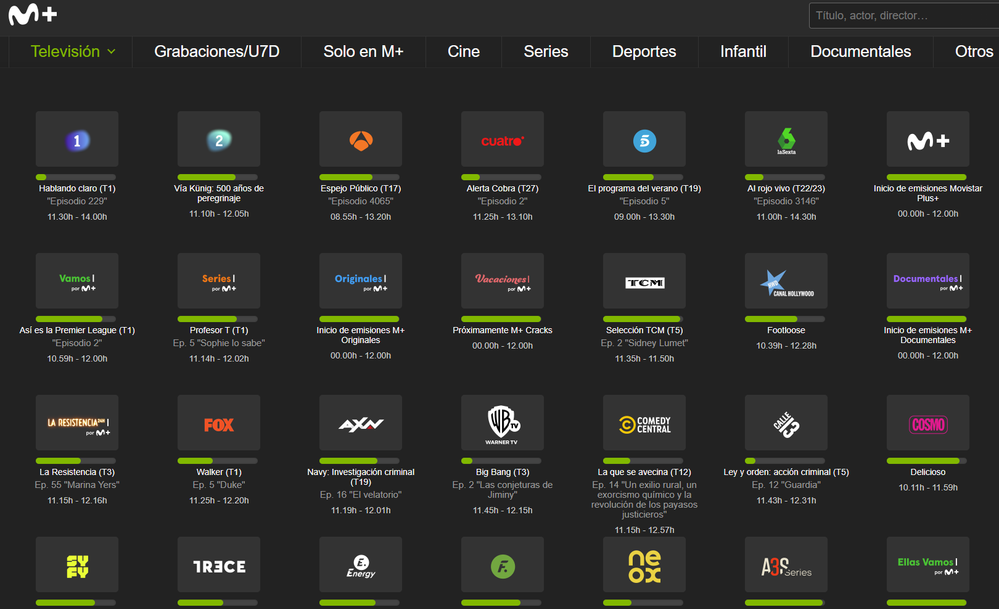Open the Comedy Central channel logo
Screen dimensions: 999x609
(x=645, y=424)
